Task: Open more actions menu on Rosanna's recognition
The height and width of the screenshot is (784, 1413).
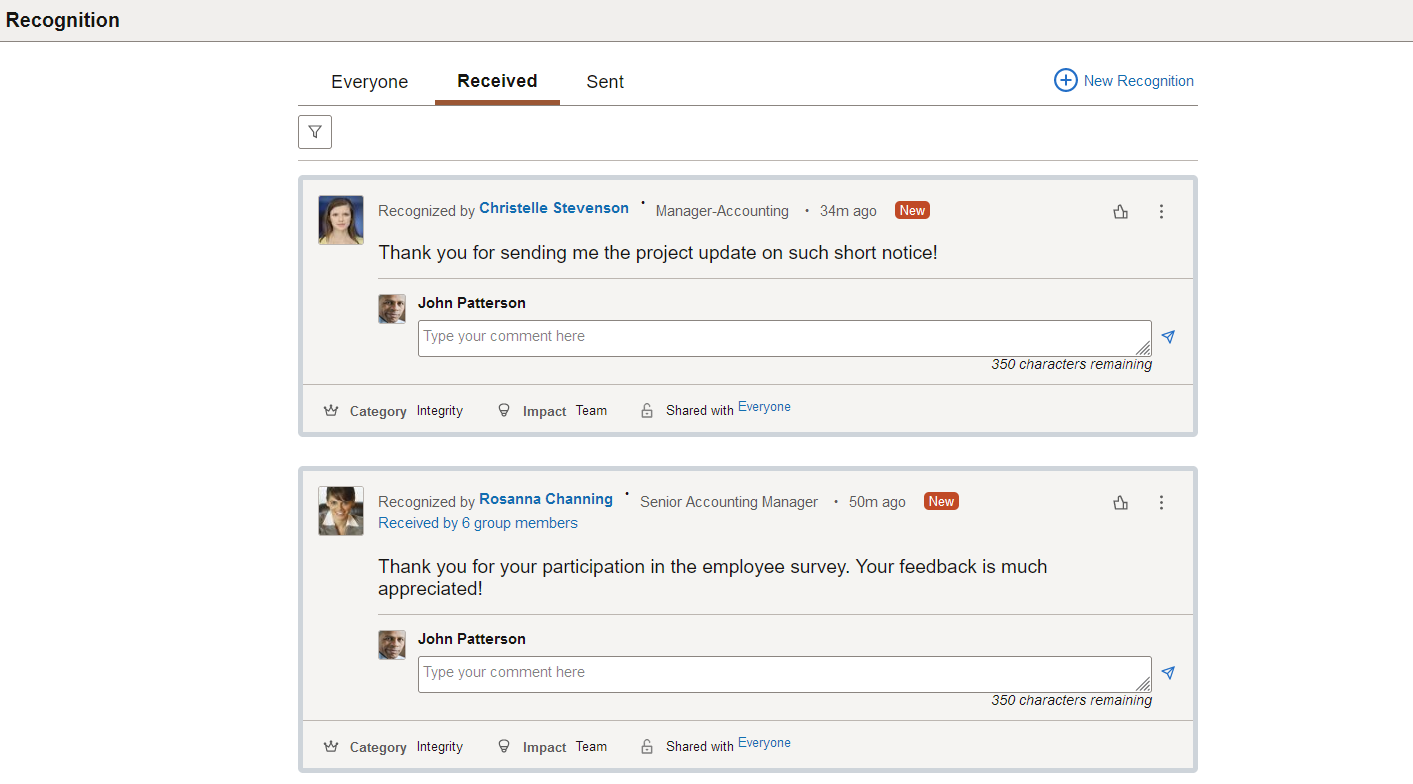Action: pyautogui.click(x=1161, y=503)
